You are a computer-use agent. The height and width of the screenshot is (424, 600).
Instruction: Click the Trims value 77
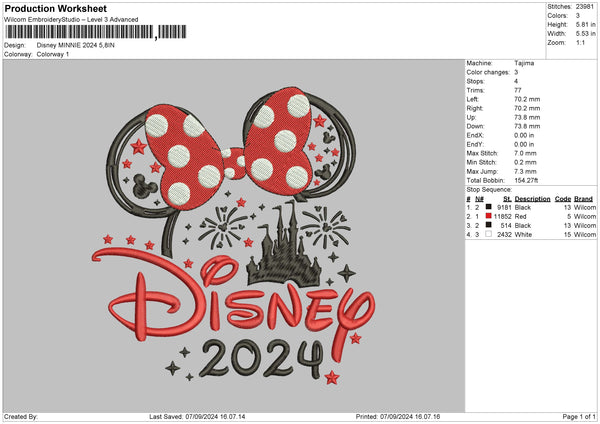(518, 91)
